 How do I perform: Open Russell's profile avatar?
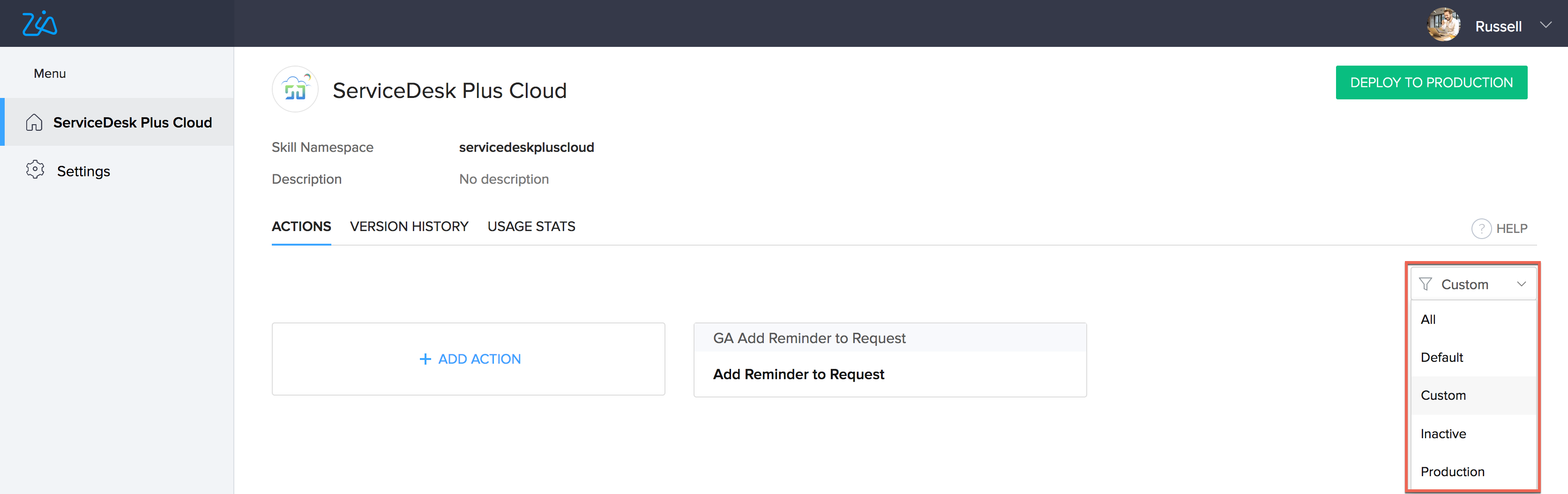(1443, 25)
